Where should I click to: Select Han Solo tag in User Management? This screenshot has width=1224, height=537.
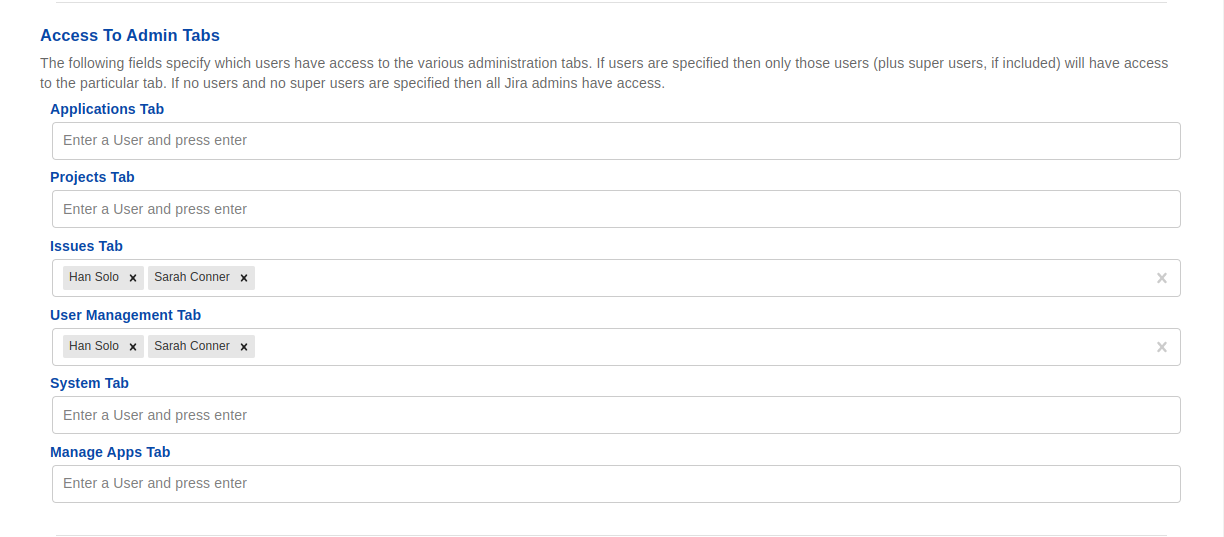pyautogui.click(x=94, y=346)
